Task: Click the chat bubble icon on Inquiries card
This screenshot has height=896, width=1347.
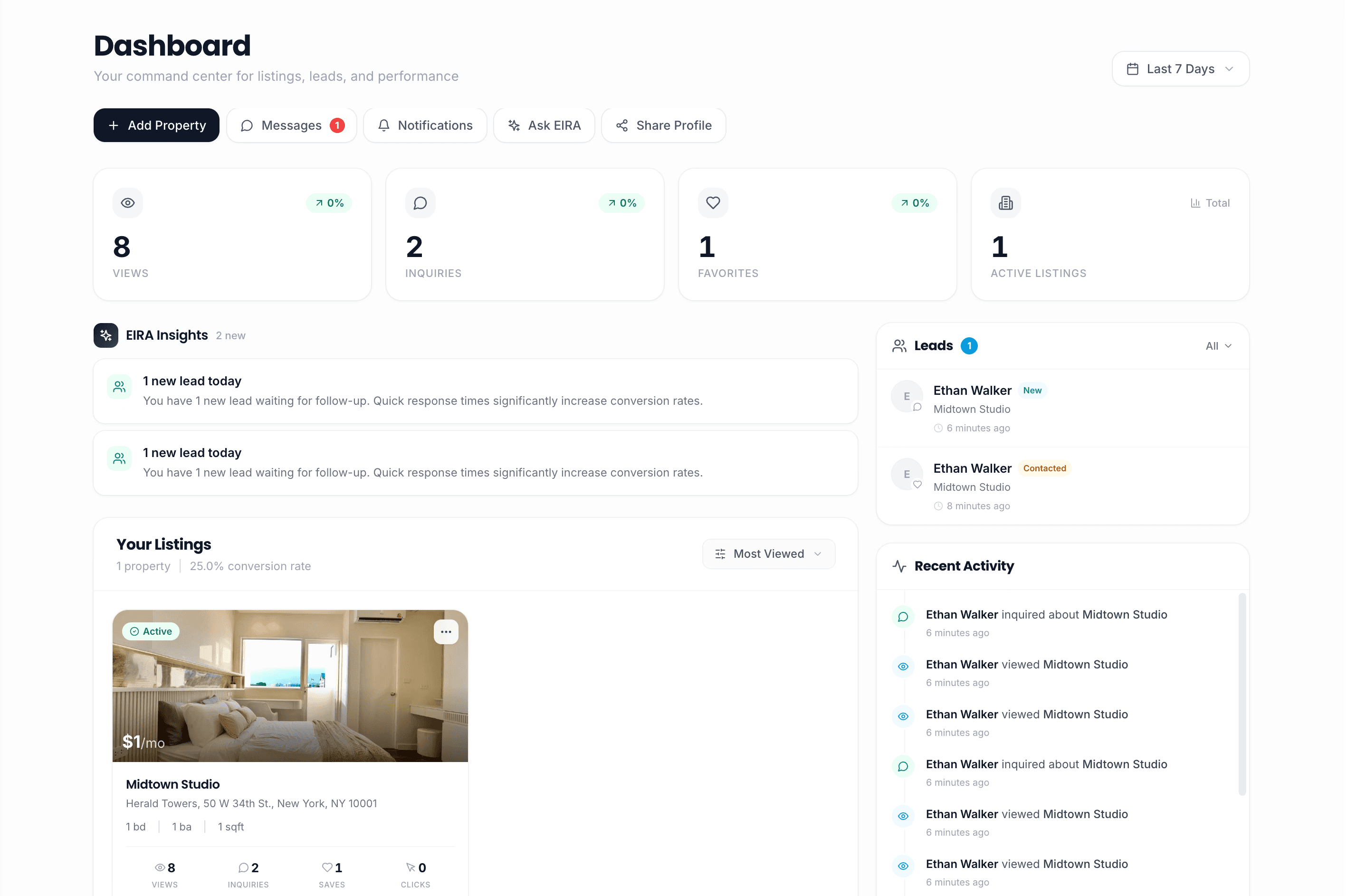Action: [420, 203]
